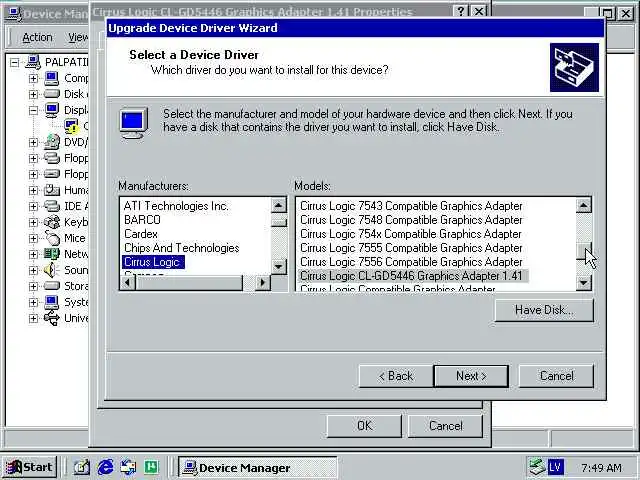Select Cirrus Logic 754x Compatible Graphics Adapter
640x480 pixels.
pyautogui.click(x=411, y=234)
